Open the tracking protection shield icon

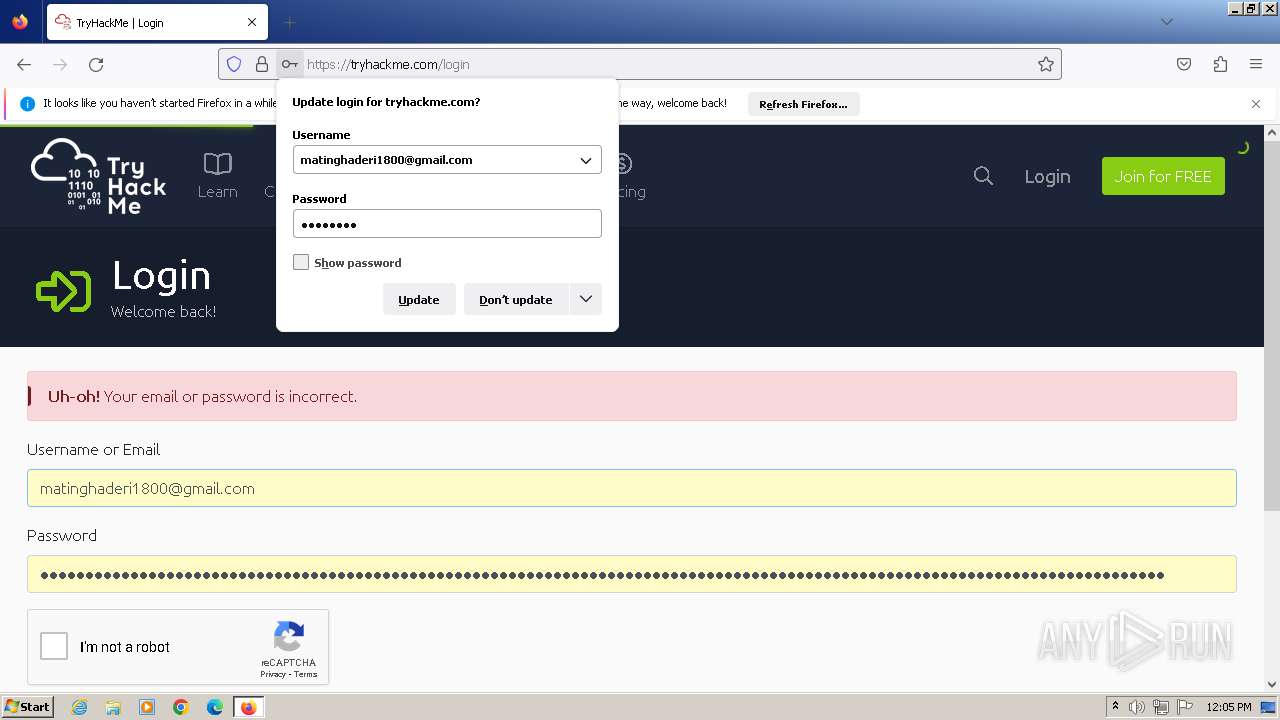234,64
